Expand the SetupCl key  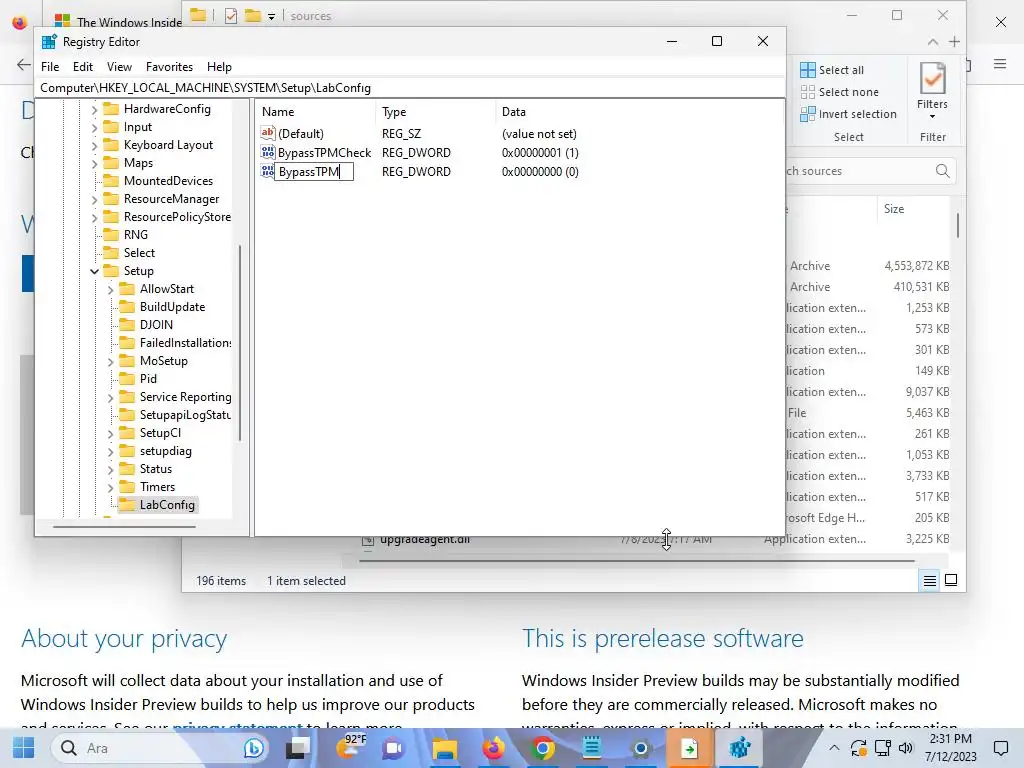(110, 434)
